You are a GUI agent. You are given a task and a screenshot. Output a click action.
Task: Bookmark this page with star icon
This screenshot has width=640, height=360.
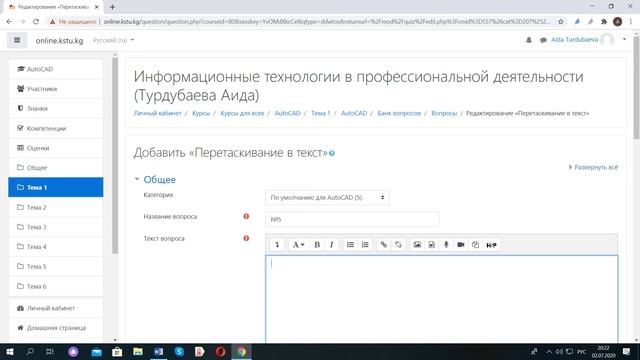561,21
